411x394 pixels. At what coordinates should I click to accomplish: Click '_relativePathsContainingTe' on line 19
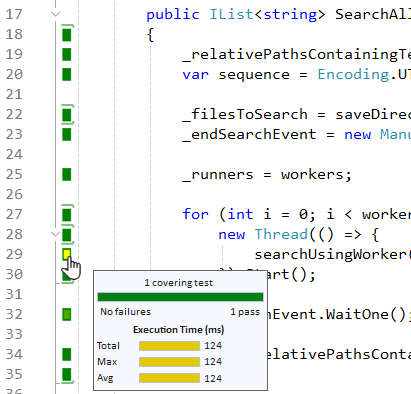click(x=297, y=55)
